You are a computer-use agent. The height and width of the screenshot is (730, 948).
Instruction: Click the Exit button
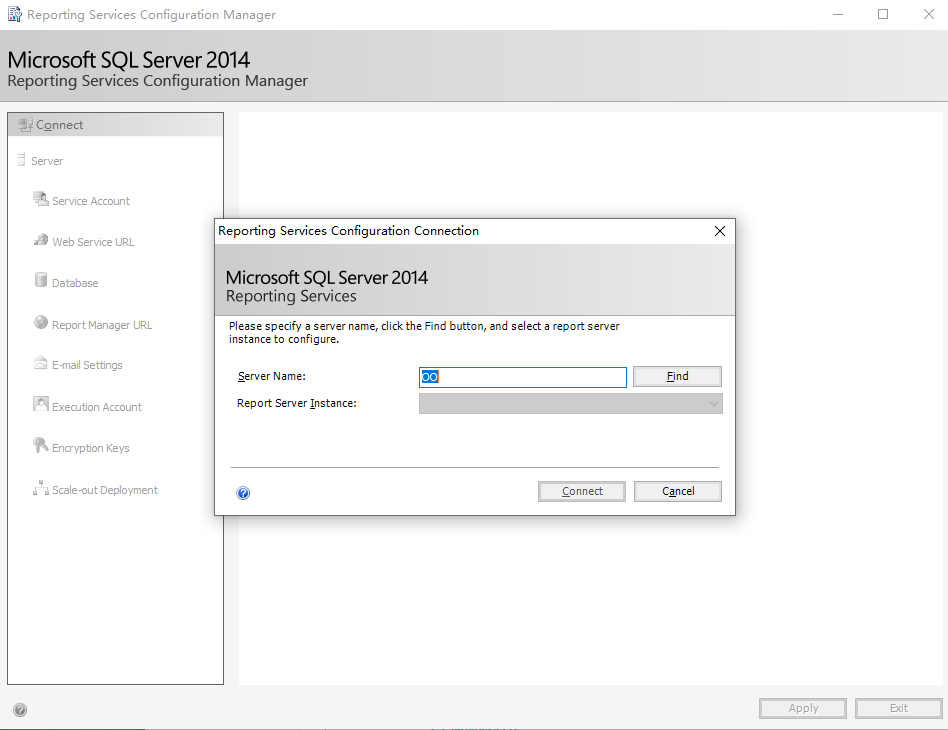point(898,708)
